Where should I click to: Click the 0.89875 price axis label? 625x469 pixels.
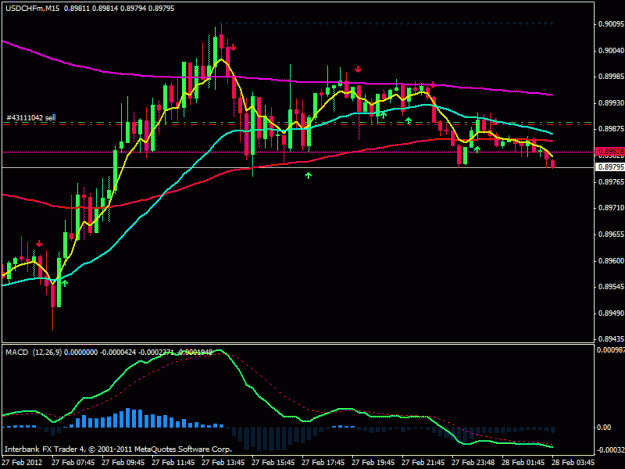pos(611,129)
